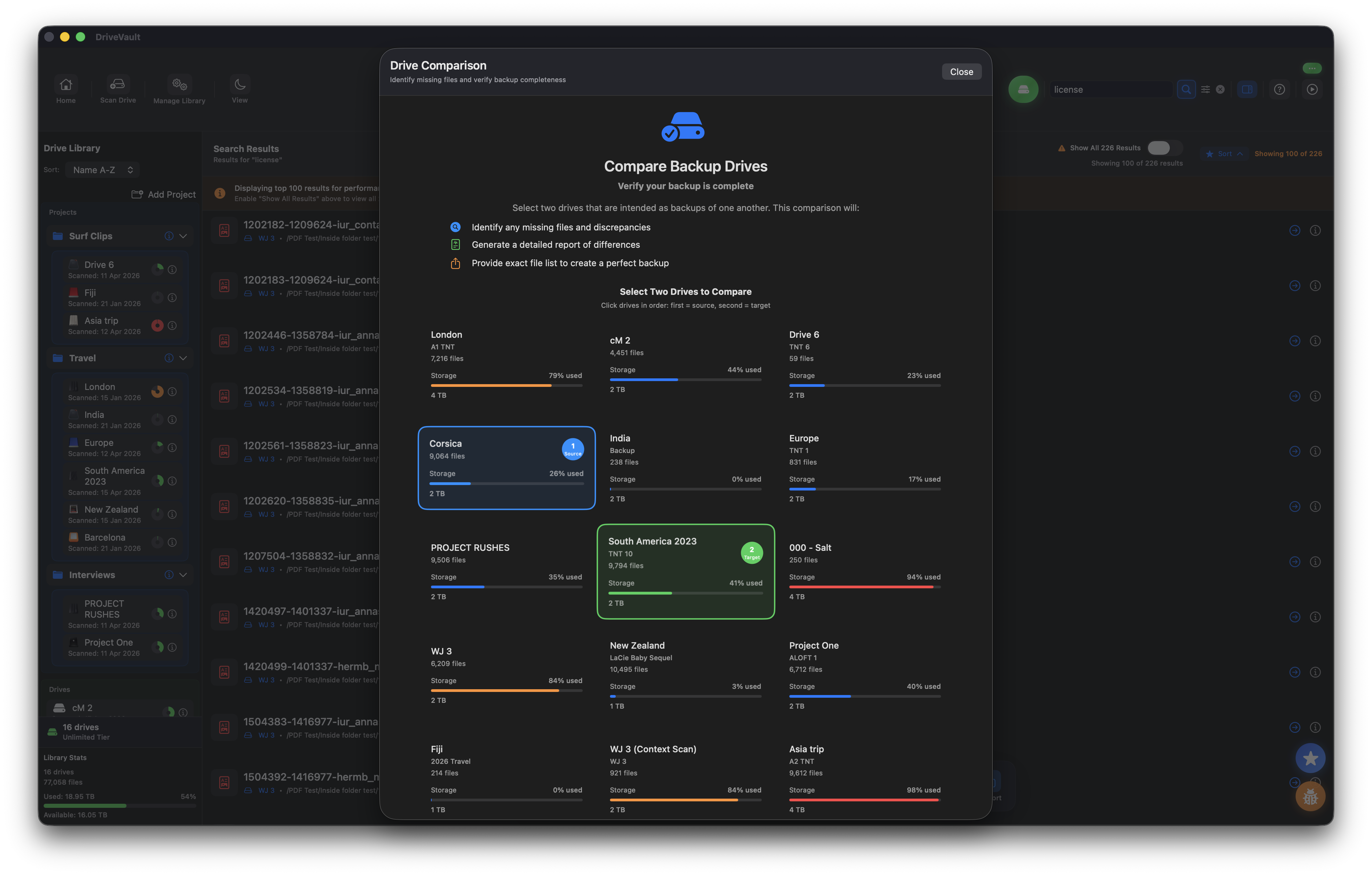Open info icon on the 1202183-1209624 row
The height and width of the screenshot is (876, 1372).
1315,285
